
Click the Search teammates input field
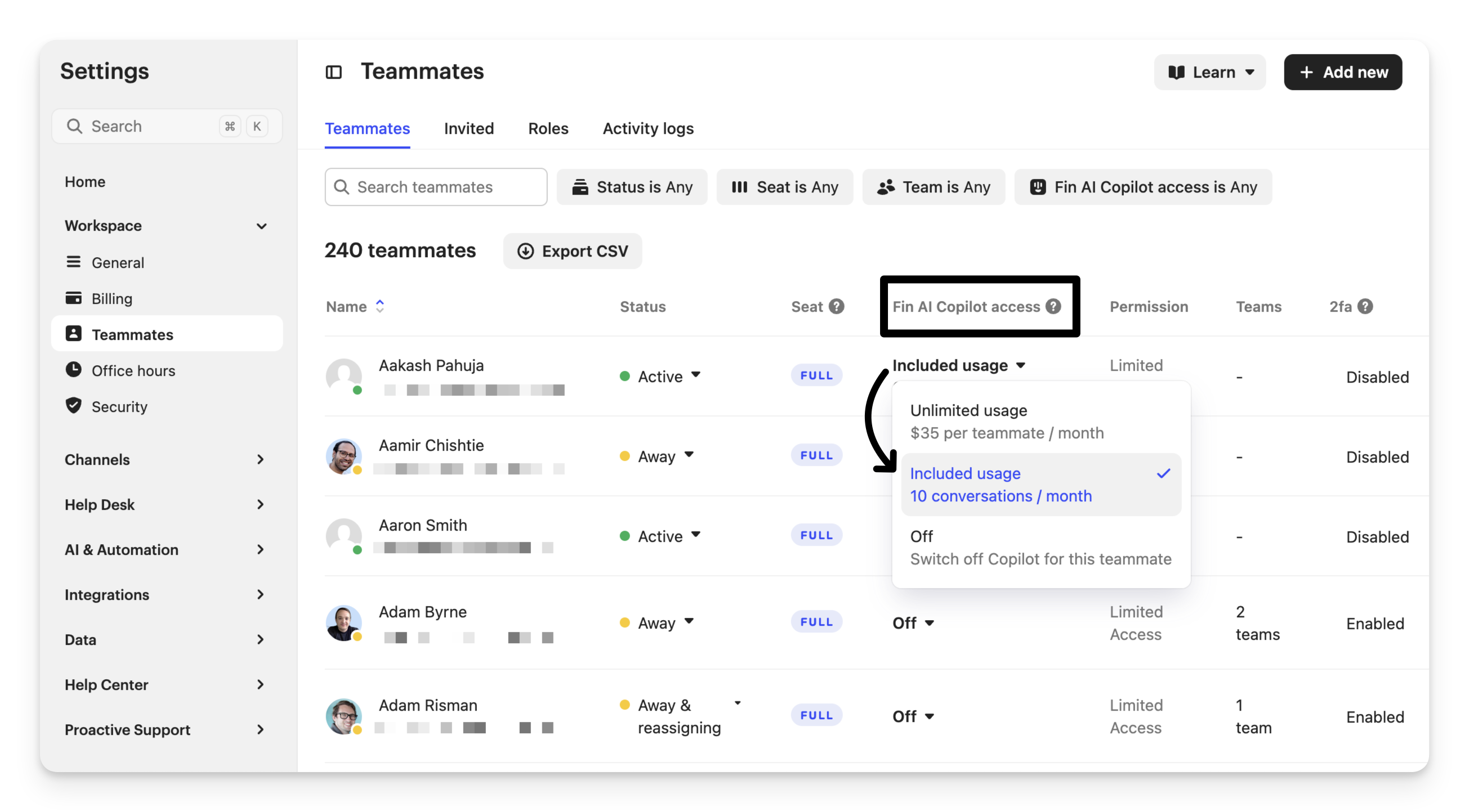[436, 187]
